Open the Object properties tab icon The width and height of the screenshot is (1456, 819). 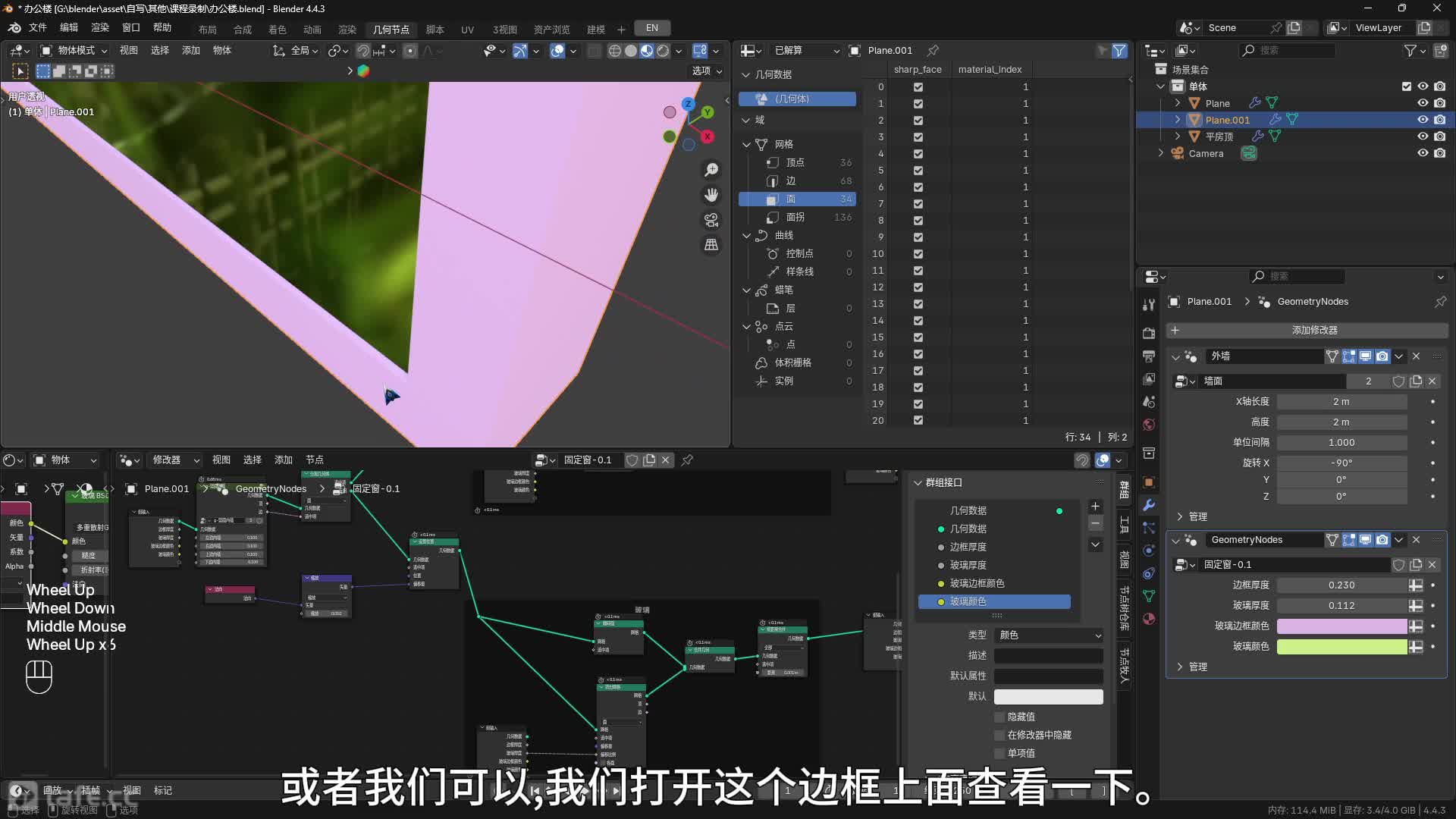1149,482
